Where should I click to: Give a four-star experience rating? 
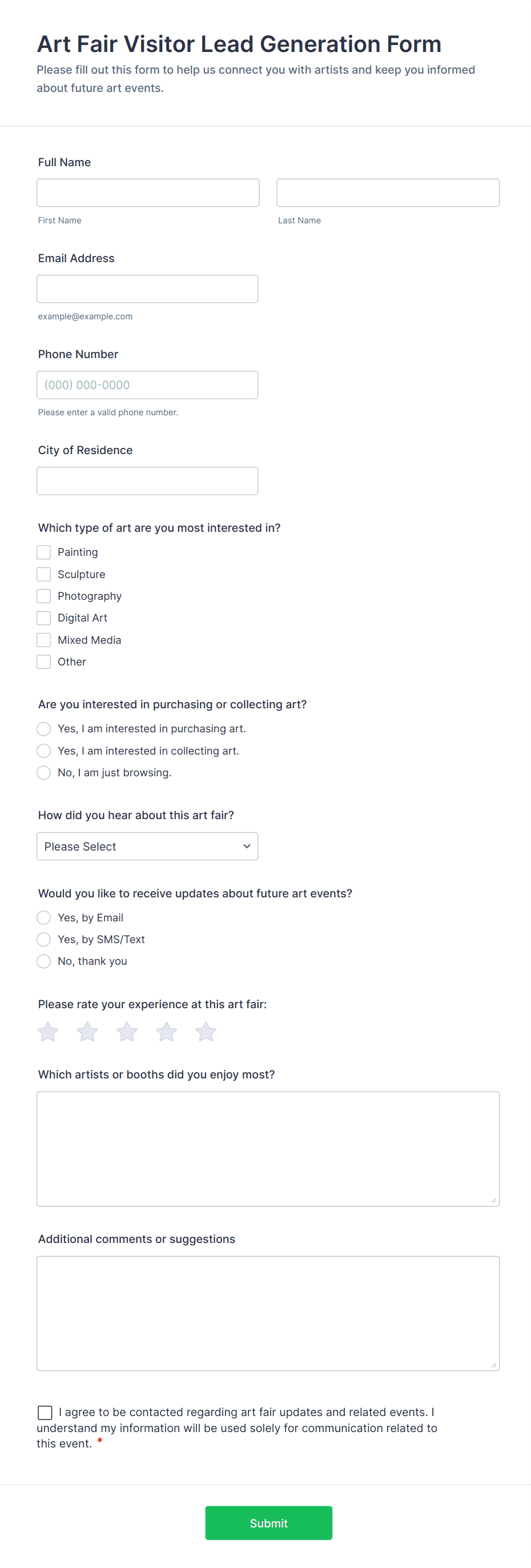(x=167, y=1032)
